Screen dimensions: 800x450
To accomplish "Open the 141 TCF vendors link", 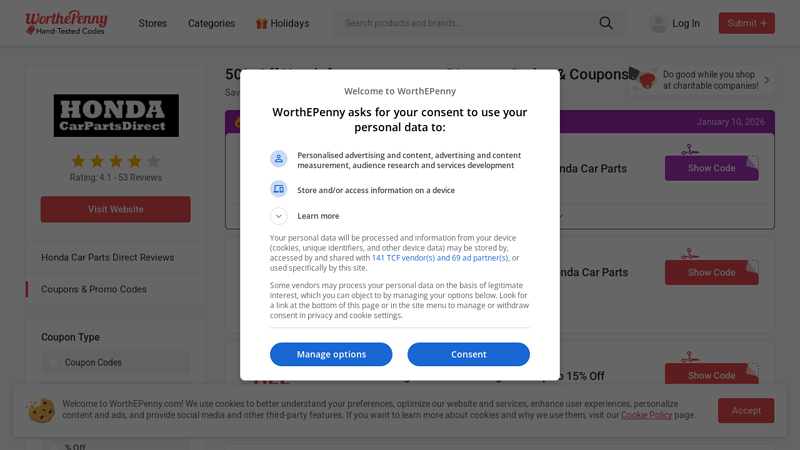I will point(440,258).
